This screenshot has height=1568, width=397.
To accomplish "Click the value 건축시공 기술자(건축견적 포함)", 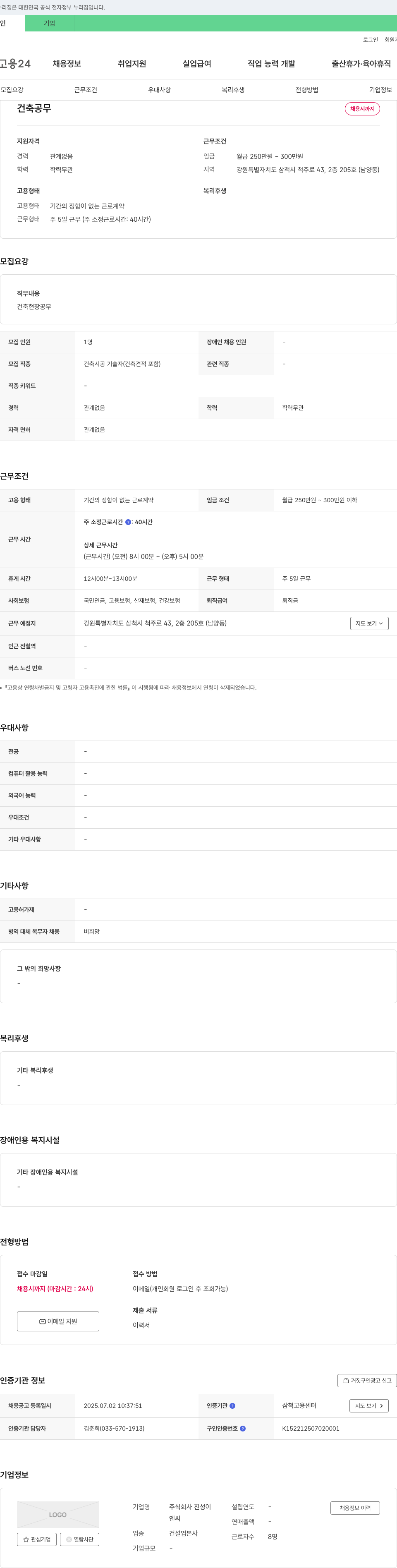I will pyautogui.click(x=122, y=364).
